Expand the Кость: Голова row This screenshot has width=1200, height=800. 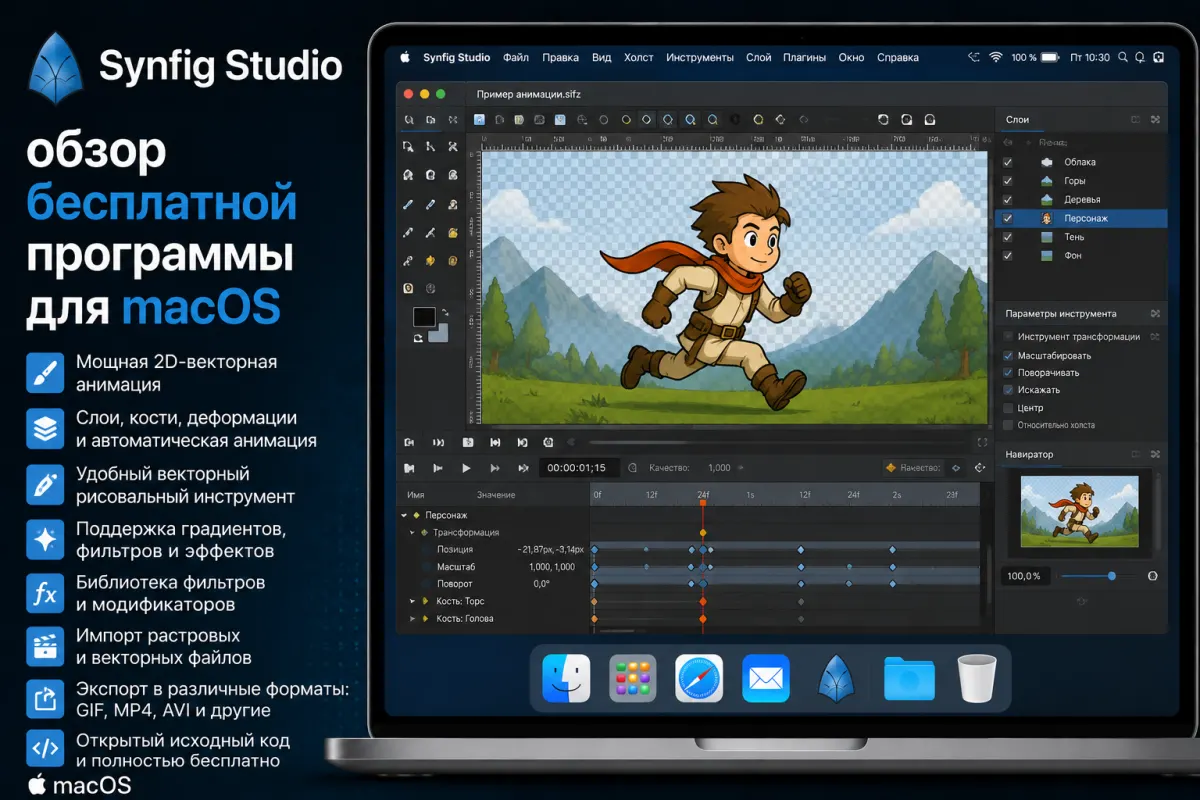[x=412, y=618]
